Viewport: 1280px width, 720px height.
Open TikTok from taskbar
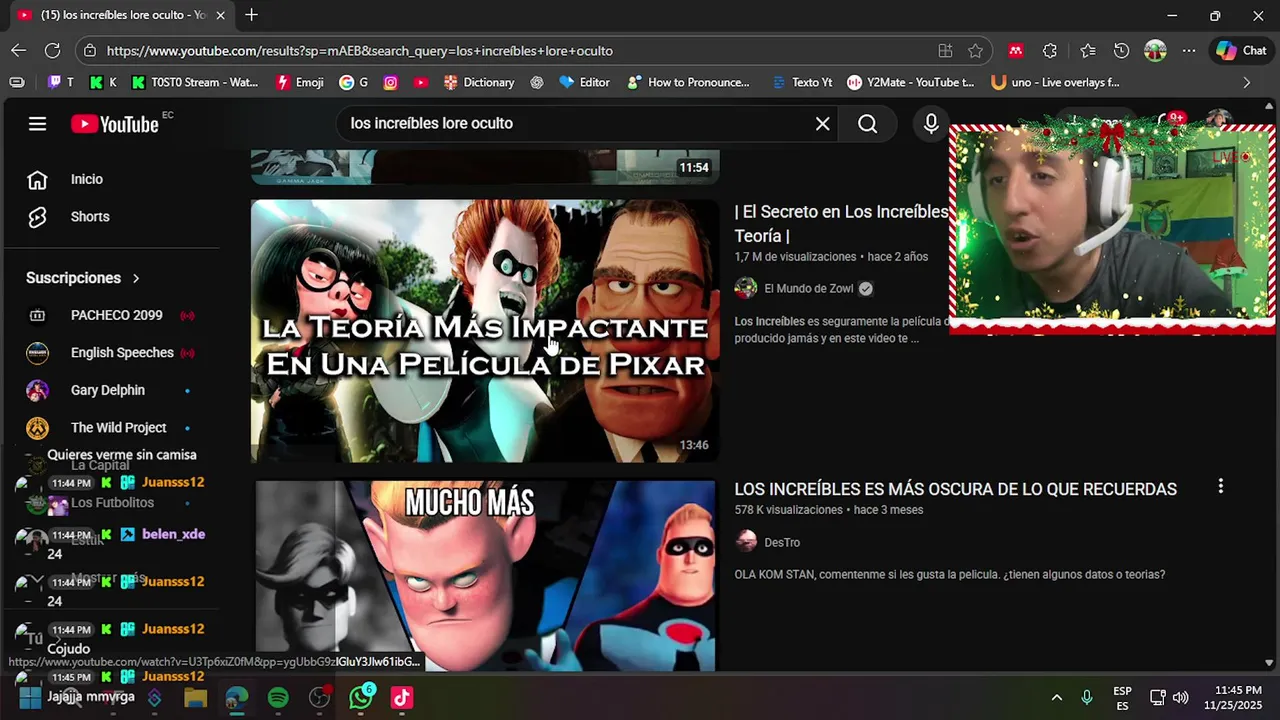coord(402,697)
